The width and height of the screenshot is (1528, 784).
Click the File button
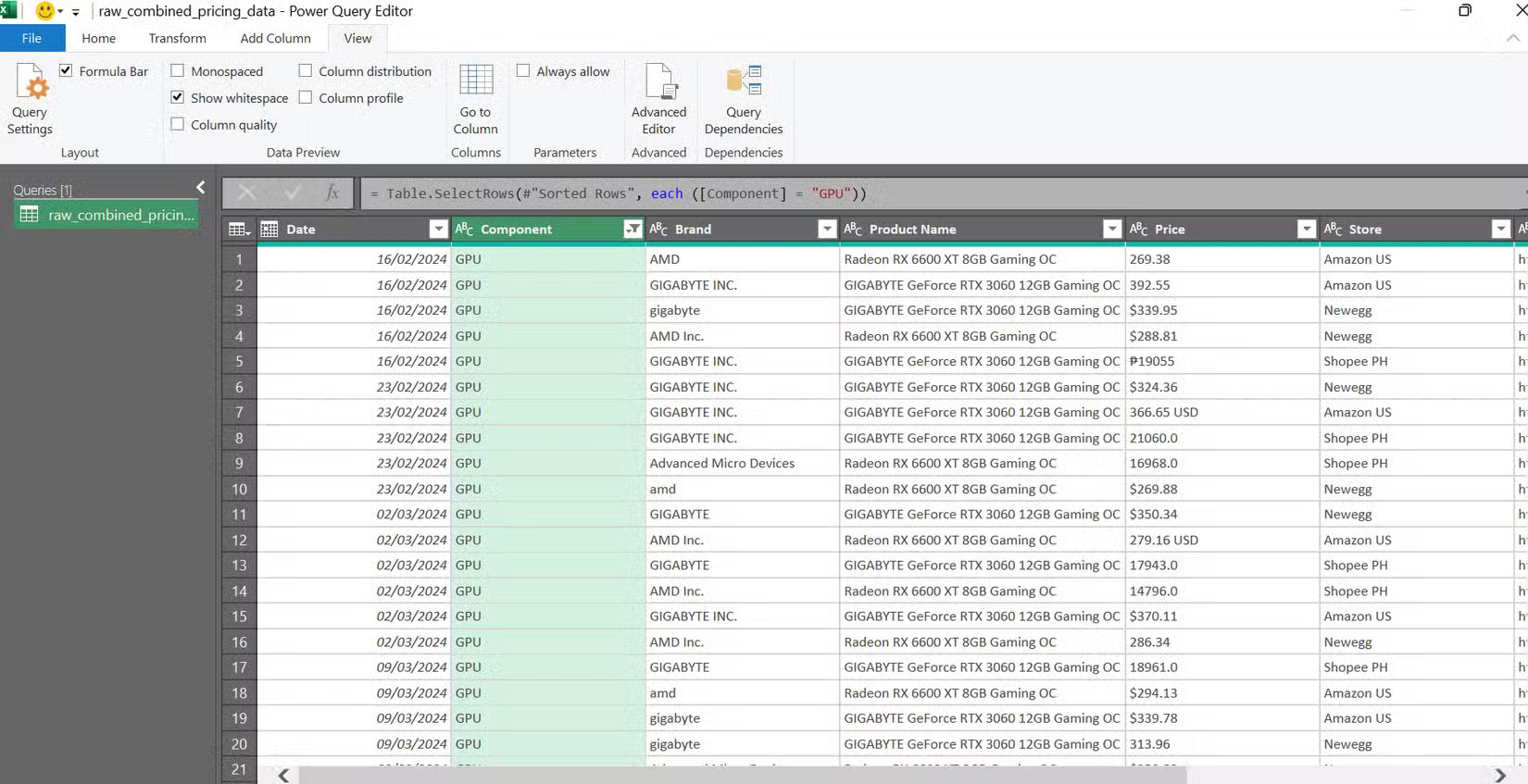pos(31,38)
